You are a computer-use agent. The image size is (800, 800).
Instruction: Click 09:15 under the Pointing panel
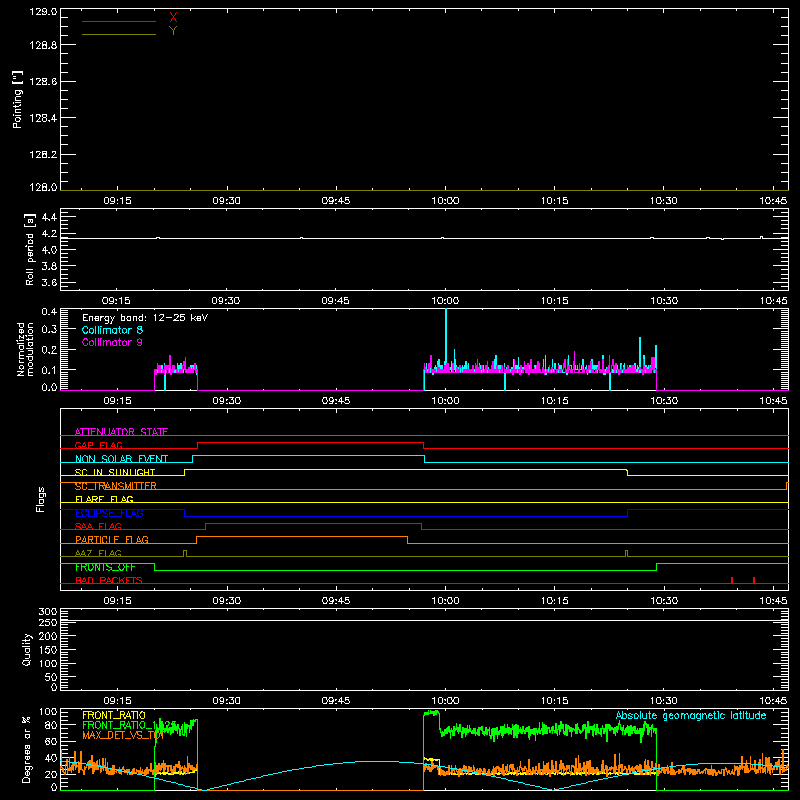(x=117, y=201)
